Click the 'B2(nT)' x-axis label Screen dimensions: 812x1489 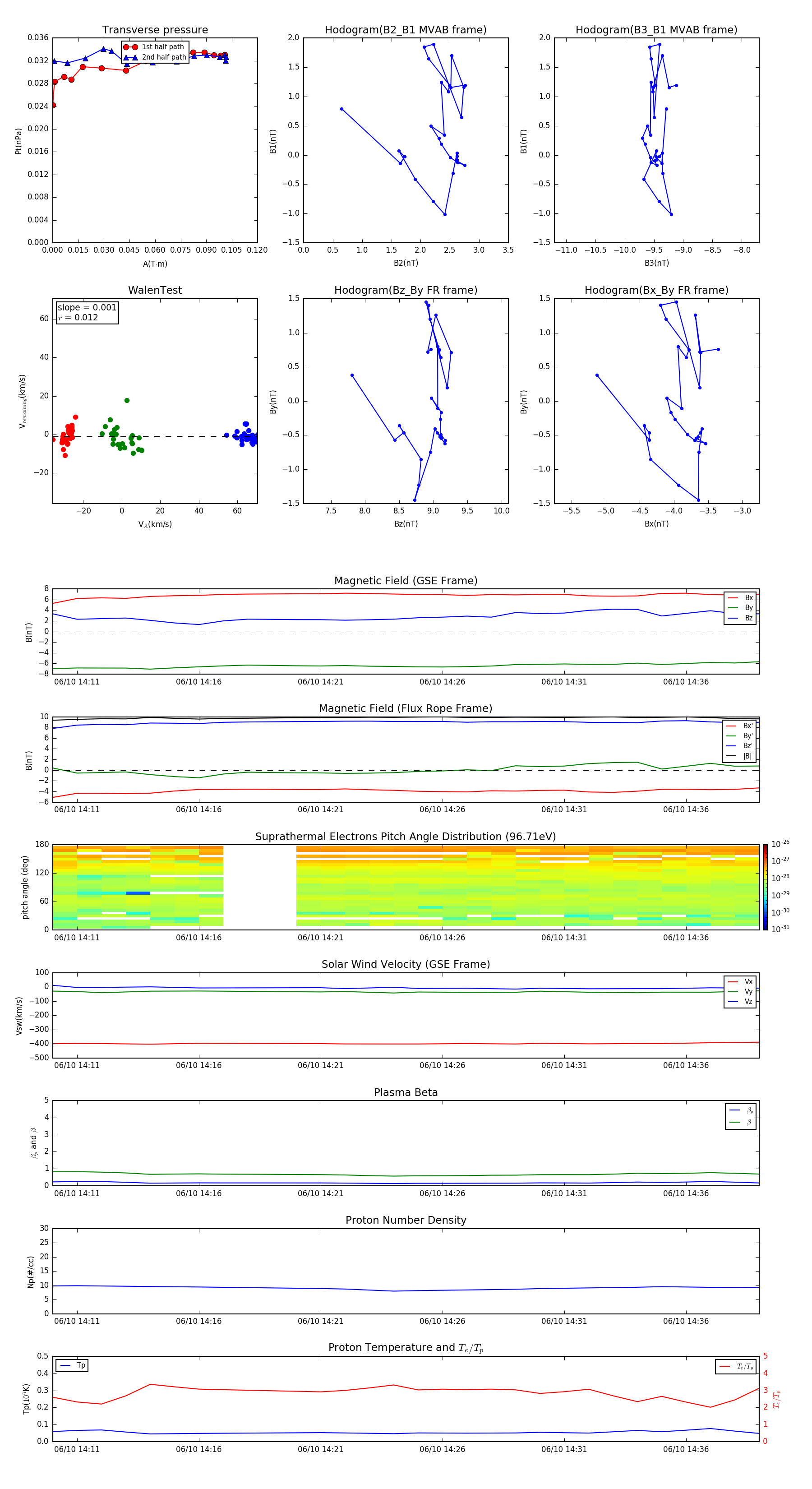pos(406,263)
